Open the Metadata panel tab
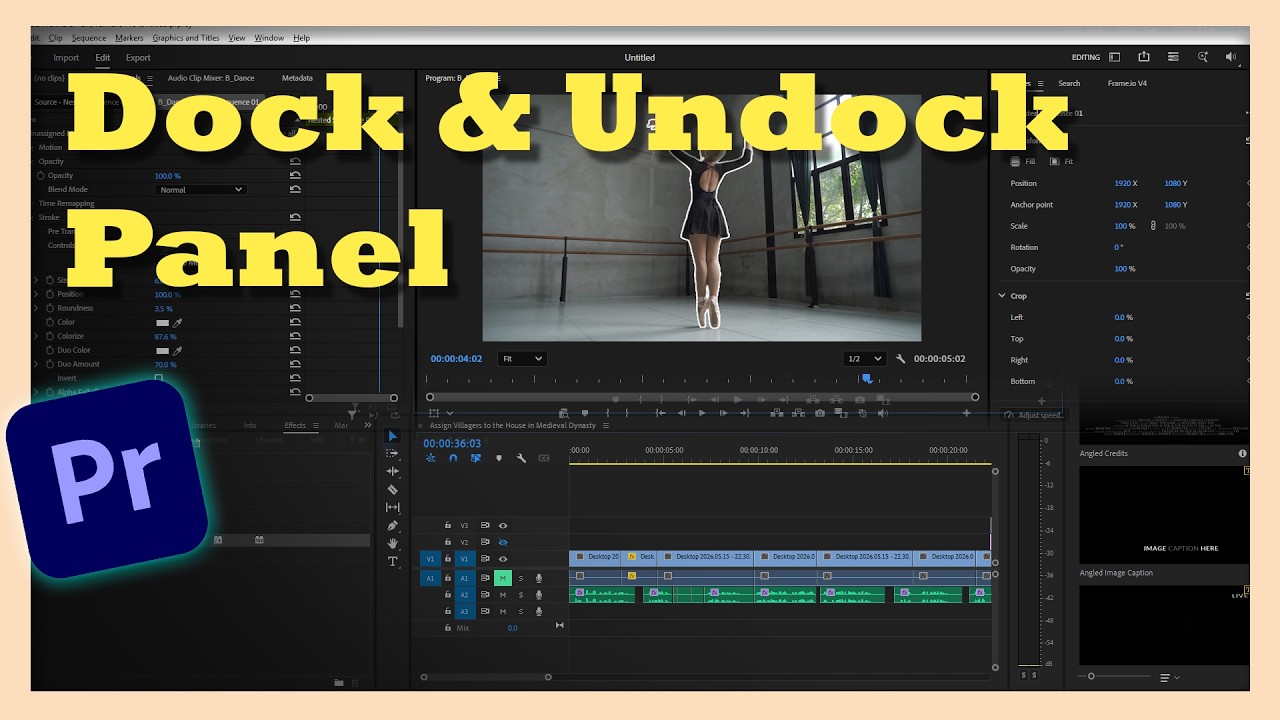Screen dimensions: 1280x720 pos(297,78)
